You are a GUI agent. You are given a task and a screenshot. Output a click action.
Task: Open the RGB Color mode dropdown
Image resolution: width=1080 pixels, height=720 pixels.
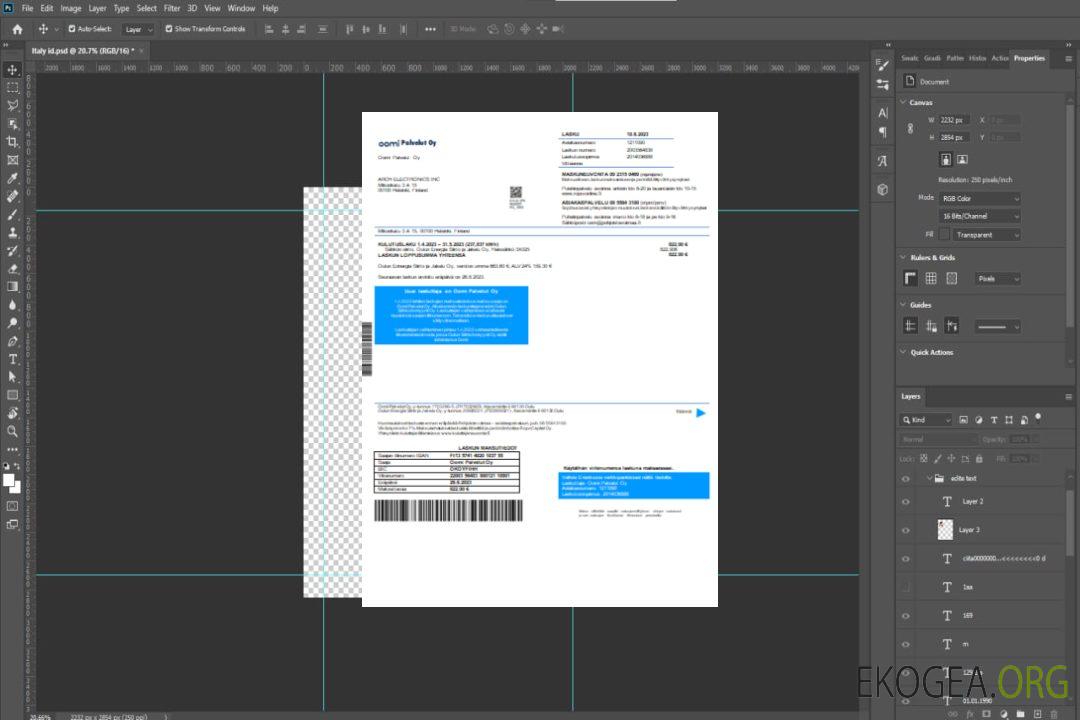pos(980,198)
